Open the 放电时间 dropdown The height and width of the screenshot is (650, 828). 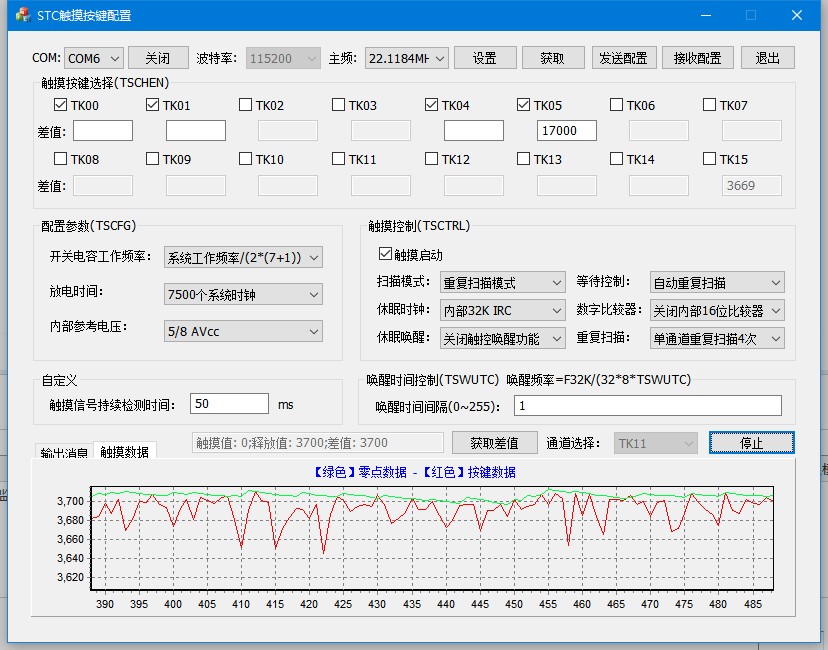pyautogui.click(x=243, y=294)
